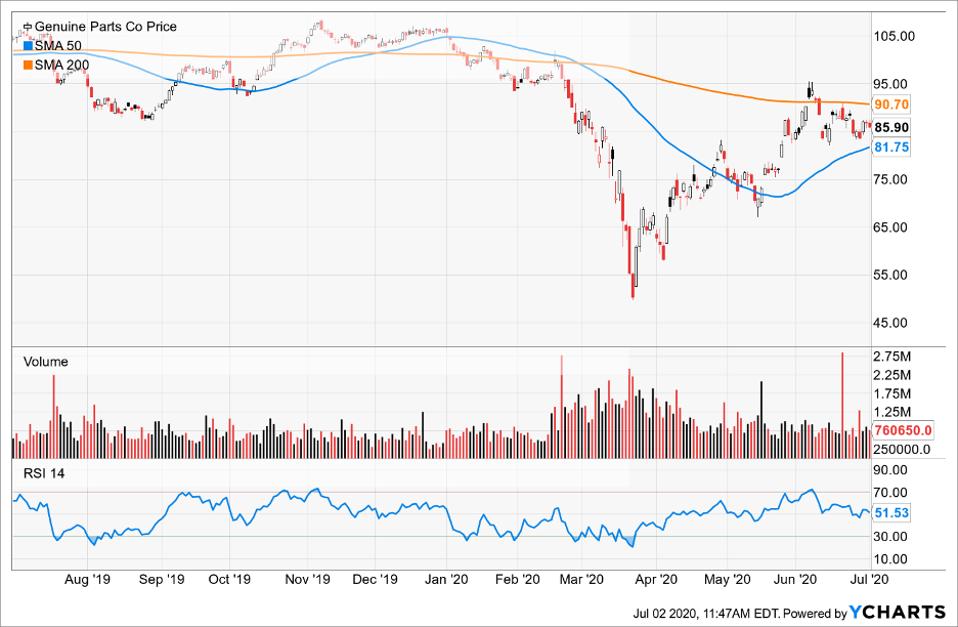Click the orange 90.70 SMA 200 value tag
958x627 pixels.
coord(891,104)
